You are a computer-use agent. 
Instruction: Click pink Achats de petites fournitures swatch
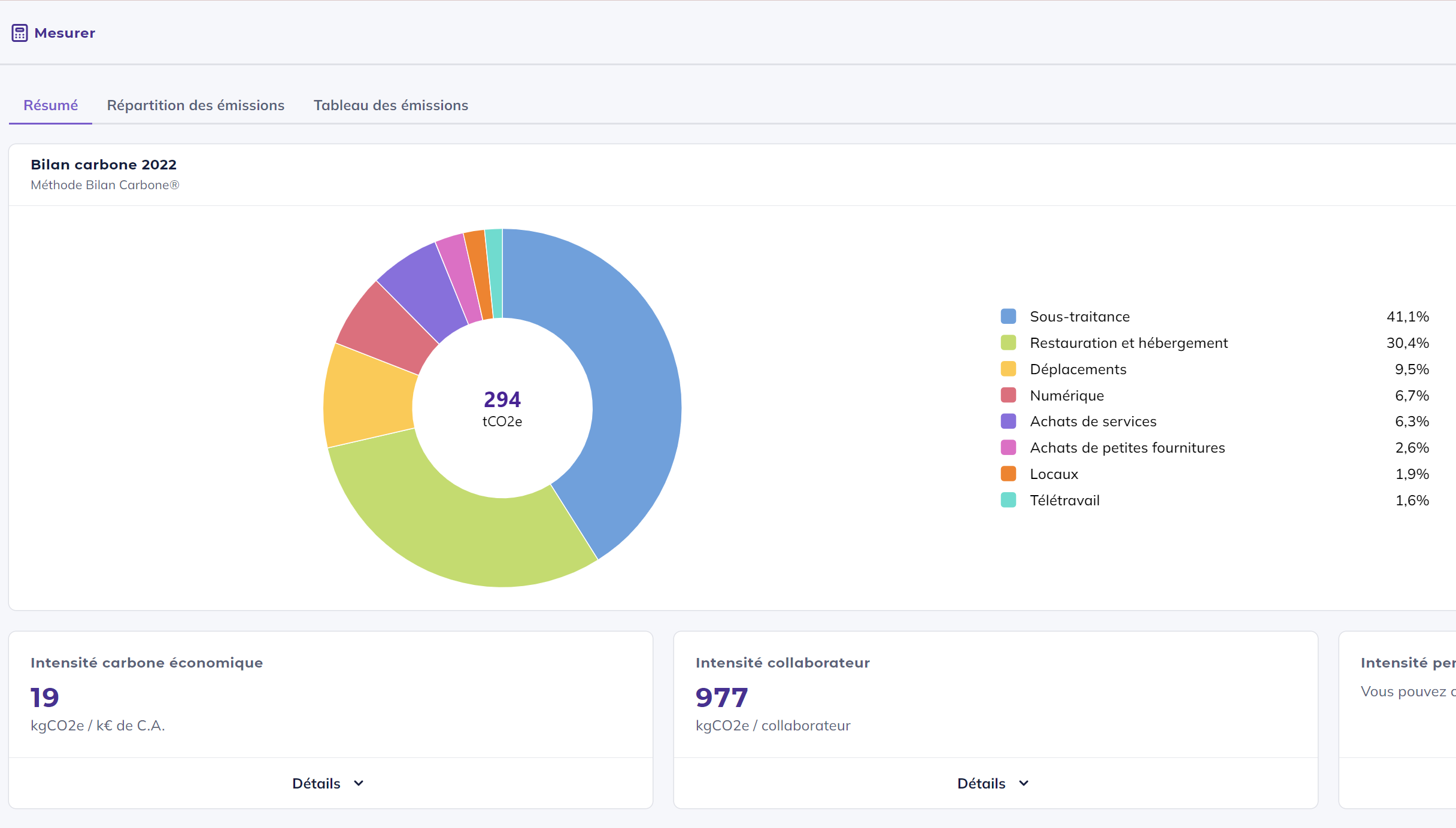[1008, 448]
